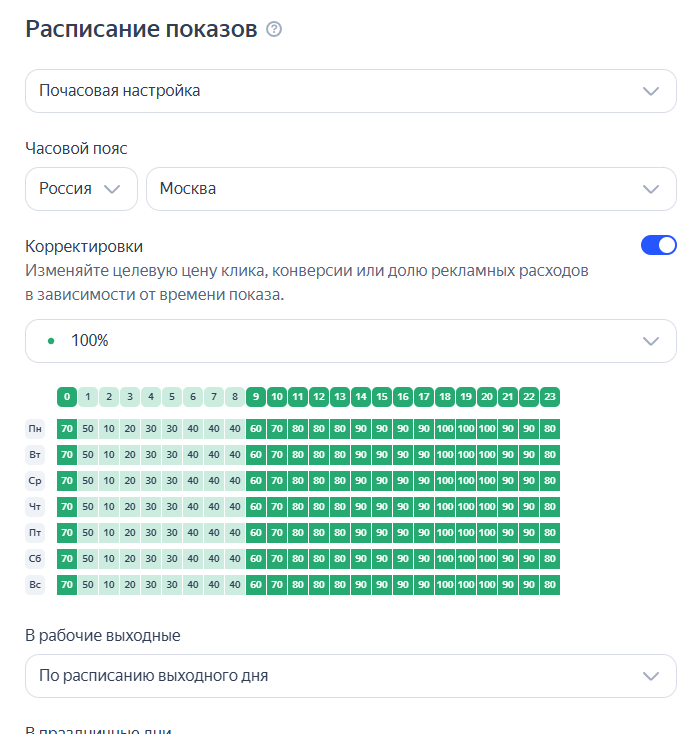Click the Monday hour 0 cell
The image size is (700, 734).
tap(67, 429)
